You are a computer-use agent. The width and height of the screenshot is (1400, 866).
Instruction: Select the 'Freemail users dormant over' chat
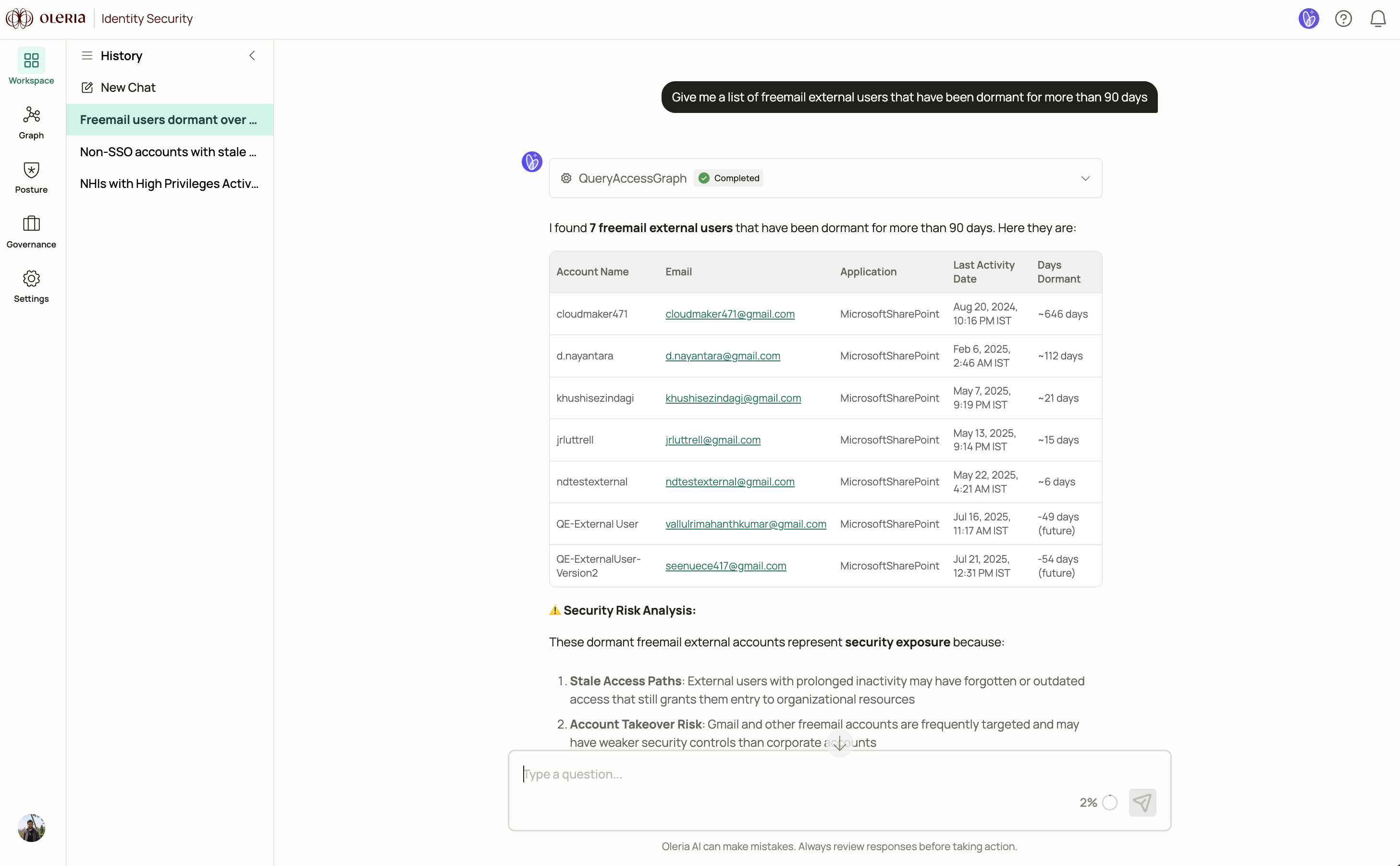tap(170, 120)
